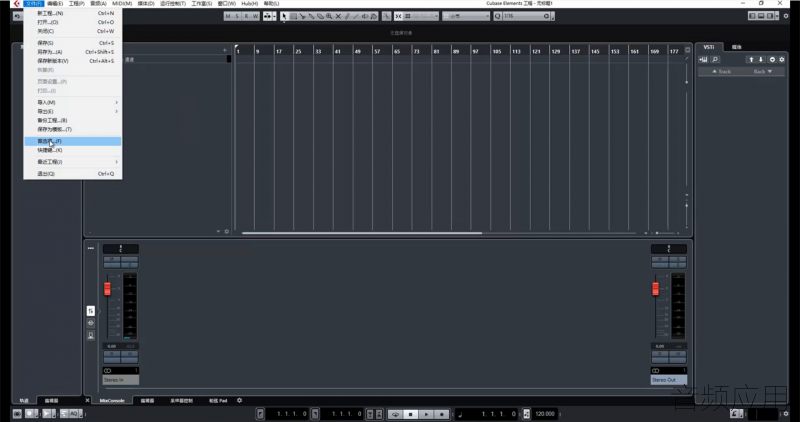Toggle the global Read R button
This screenshot has height=422, width=800.
[246, 16]
